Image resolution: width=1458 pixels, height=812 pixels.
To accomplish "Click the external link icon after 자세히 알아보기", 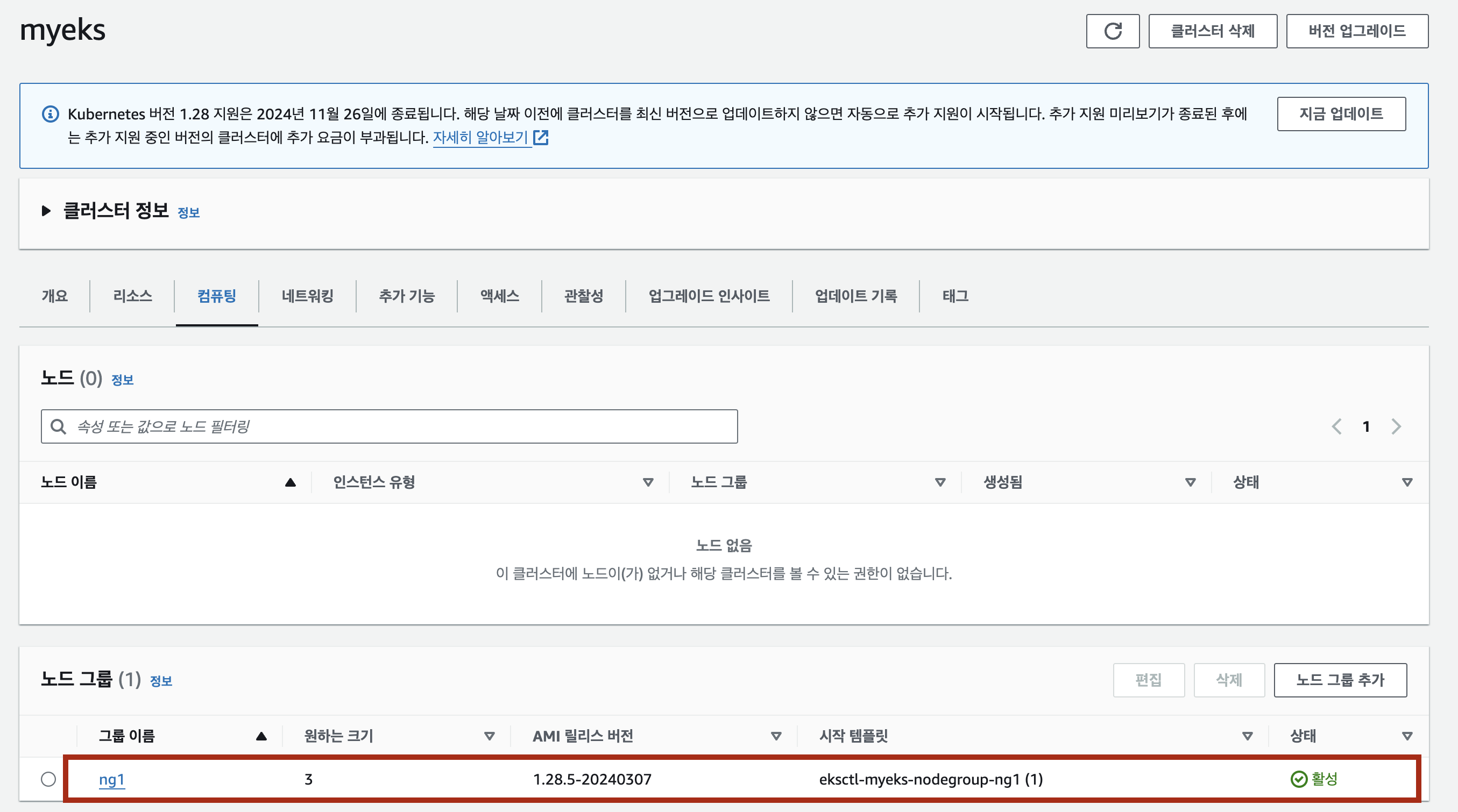I will click(541, 138).
